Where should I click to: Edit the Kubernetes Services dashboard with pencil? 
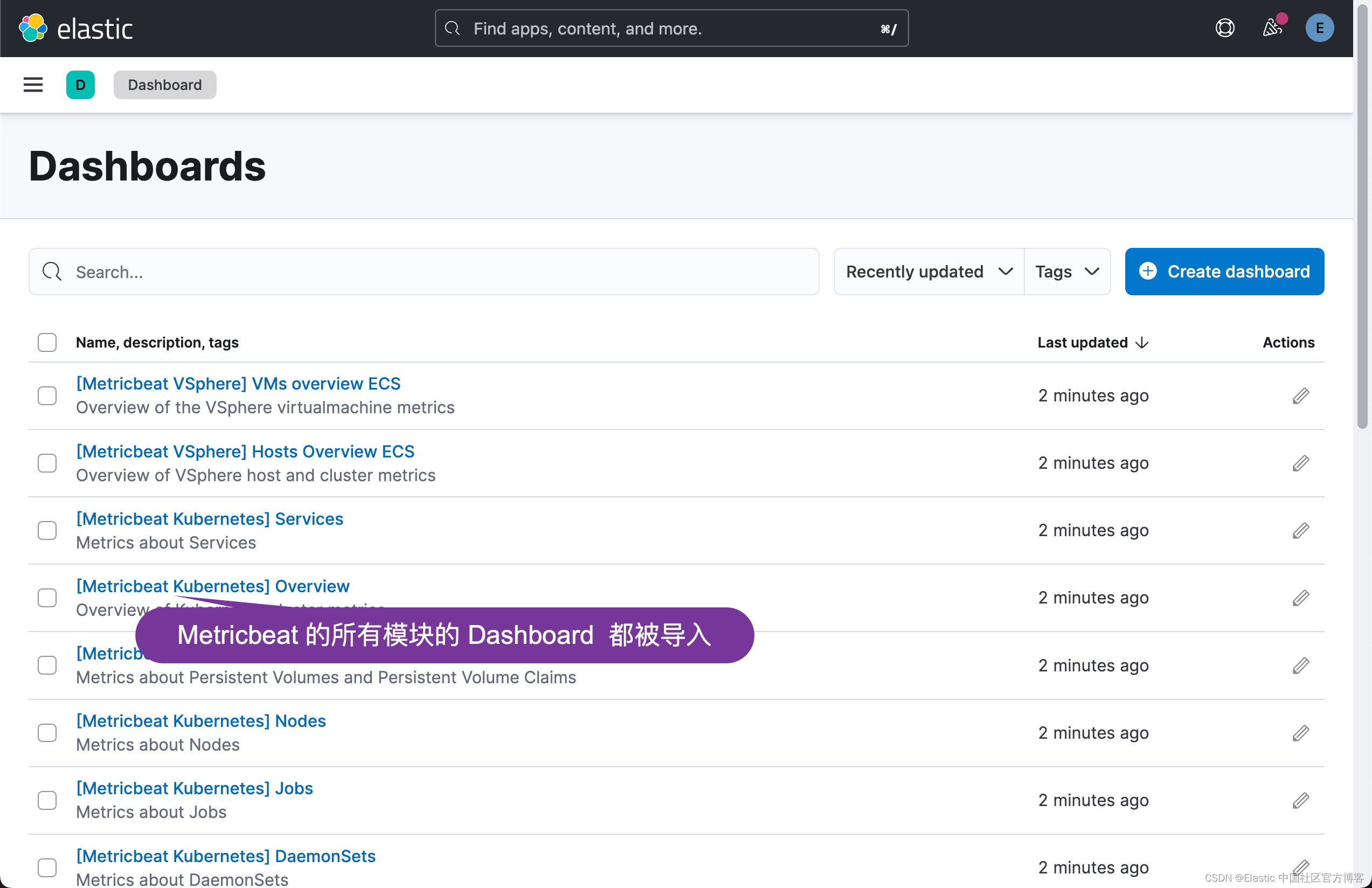click(x=1300, y=530)
